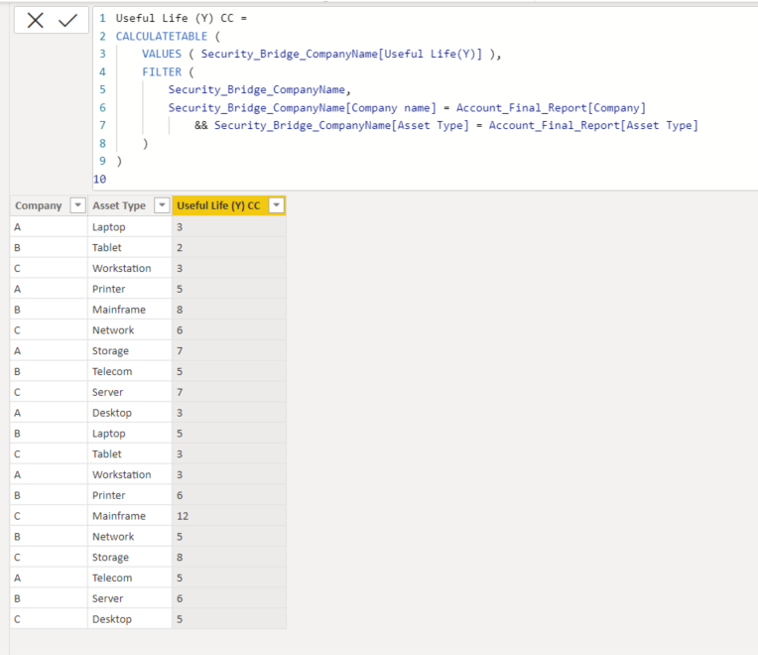Select Telecom cell in company B row
The width and height of the screenshot is (758, 655).
(x=130, y=371)
